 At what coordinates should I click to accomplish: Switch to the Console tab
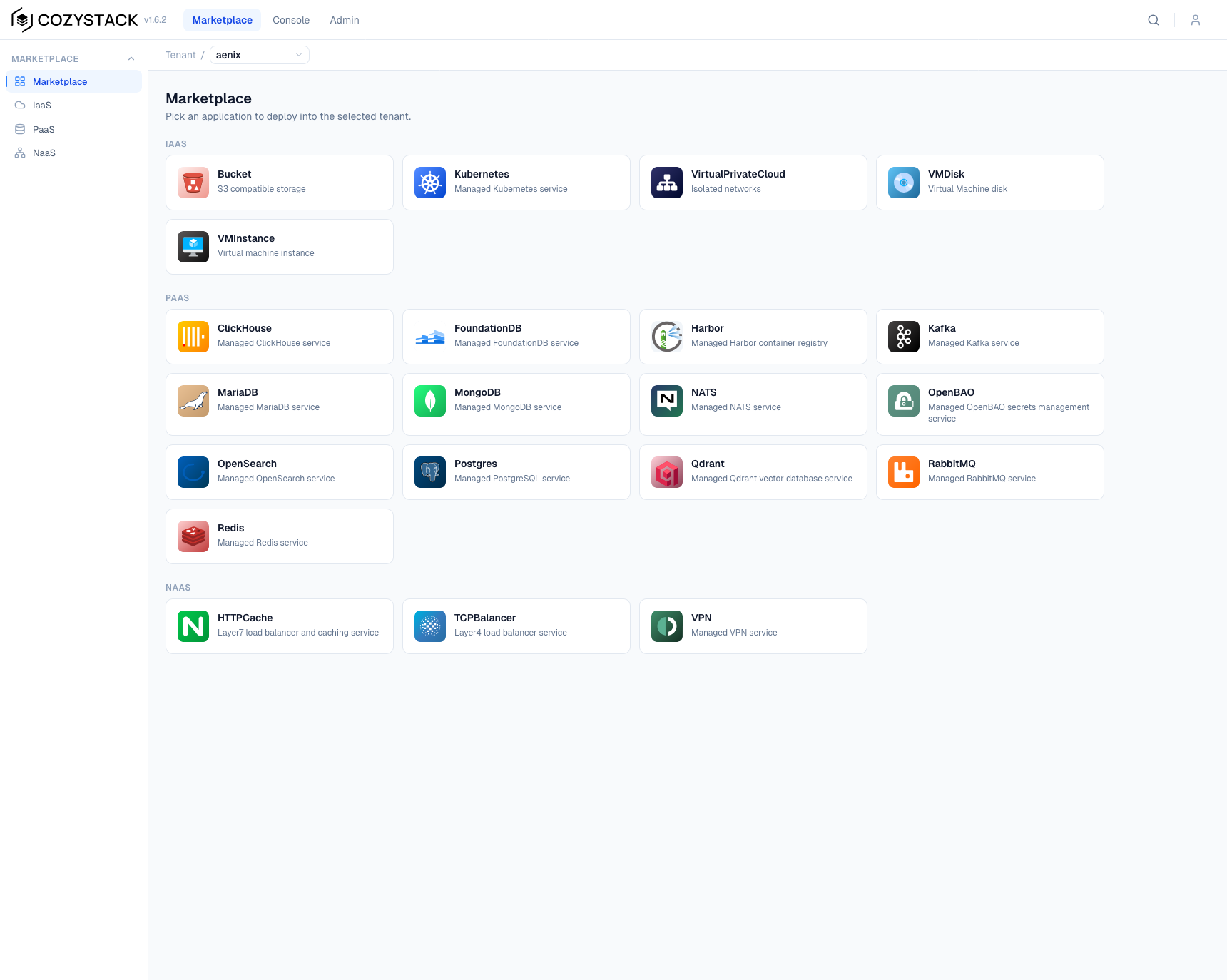[x=291, y=20]
